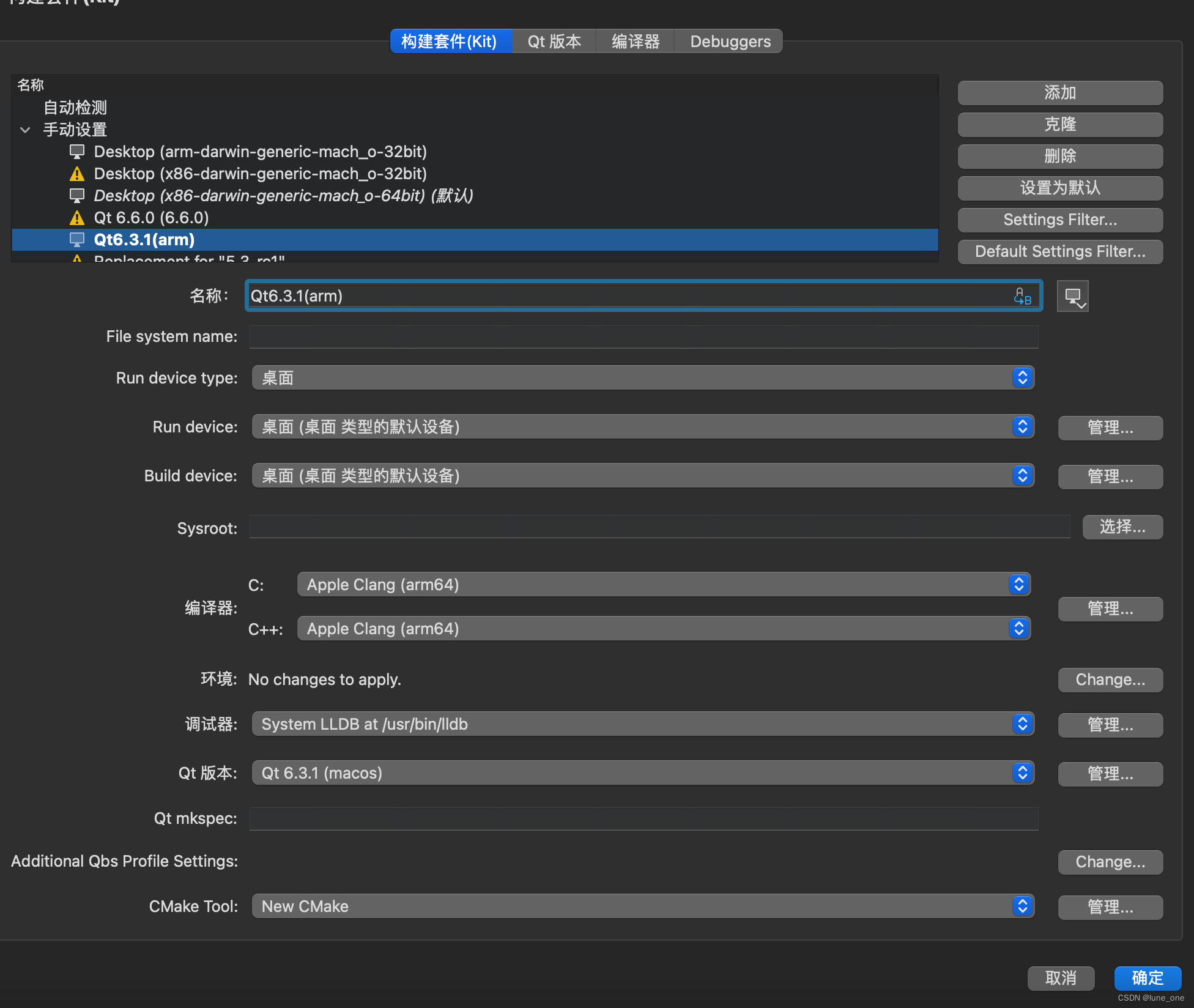Switch to the Qt 版本 tab
This screenshot has width=1194, height=1008.
554,41
